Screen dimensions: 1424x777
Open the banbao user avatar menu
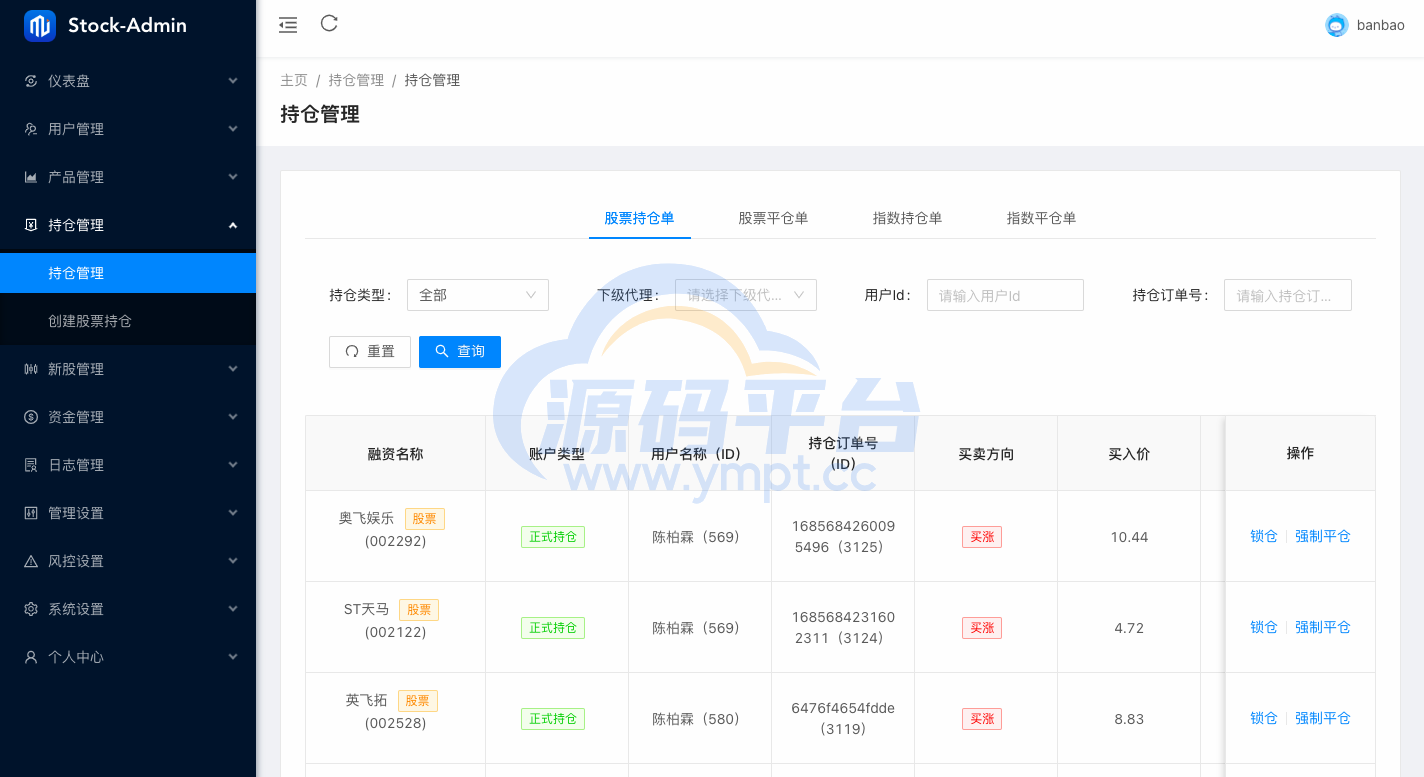(1337, 26)
